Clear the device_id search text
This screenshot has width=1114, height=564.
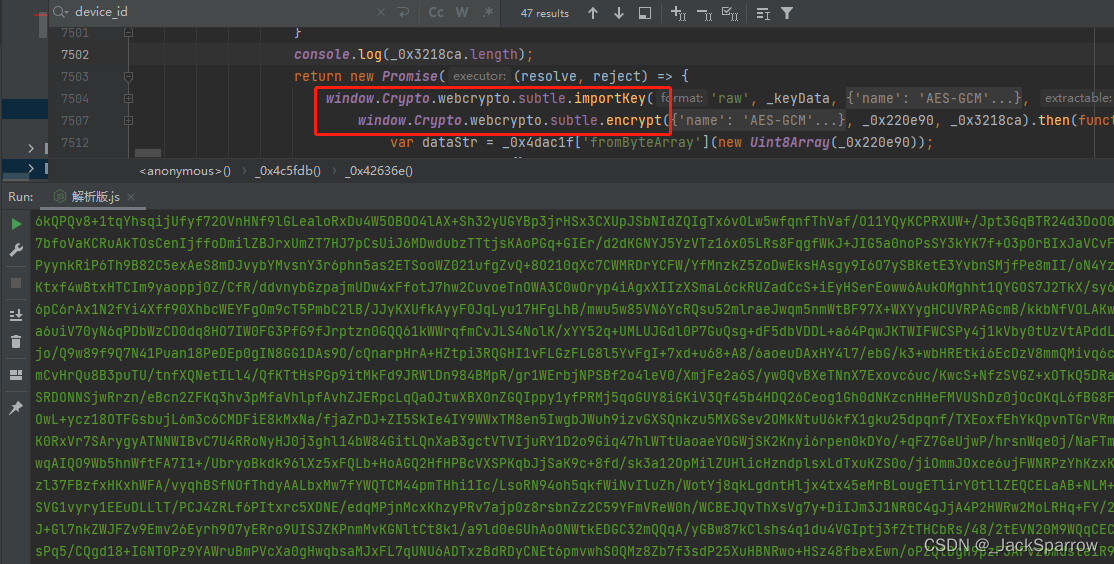[381, 13]
